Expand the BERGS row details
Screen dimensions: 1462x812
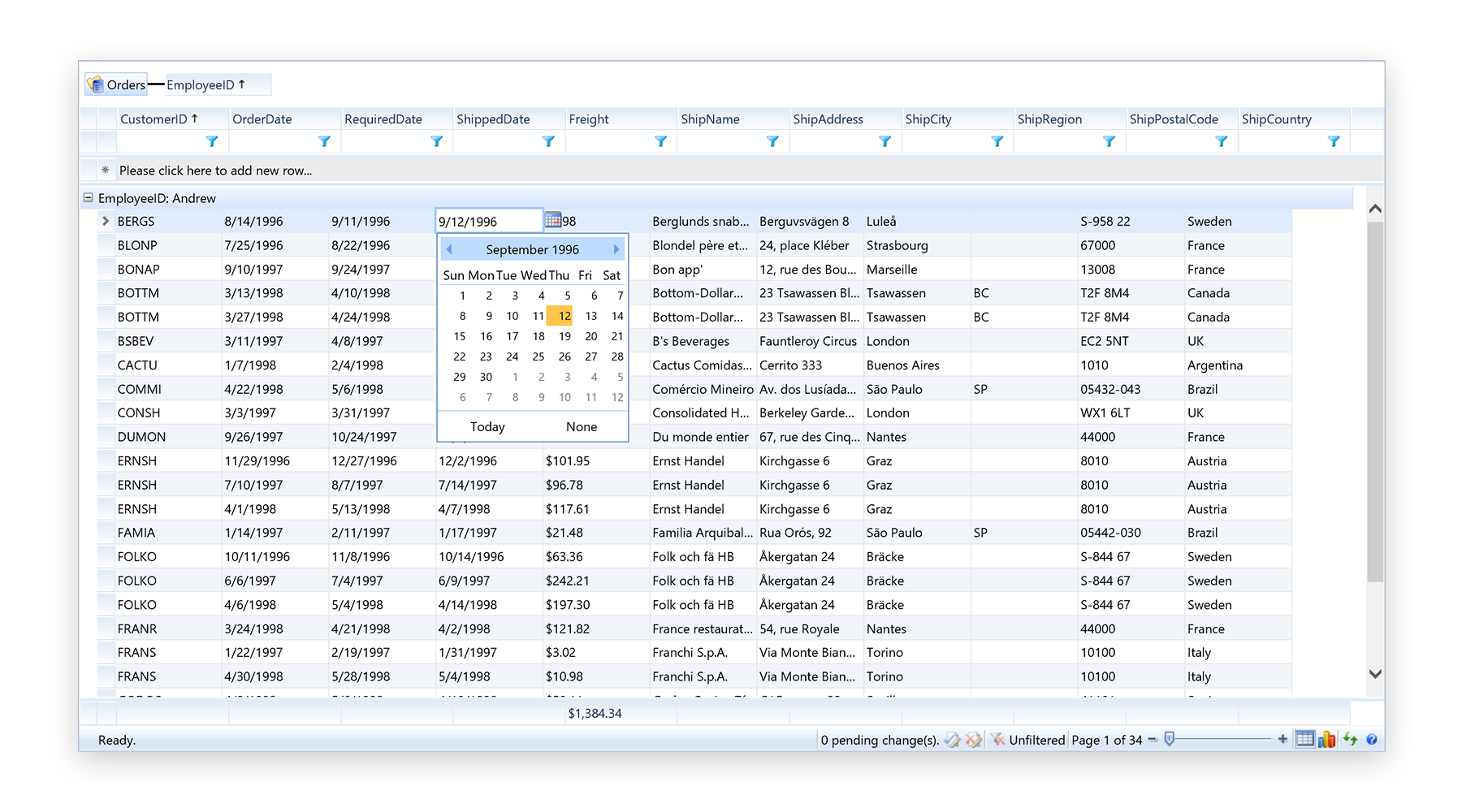pos(106,221)
